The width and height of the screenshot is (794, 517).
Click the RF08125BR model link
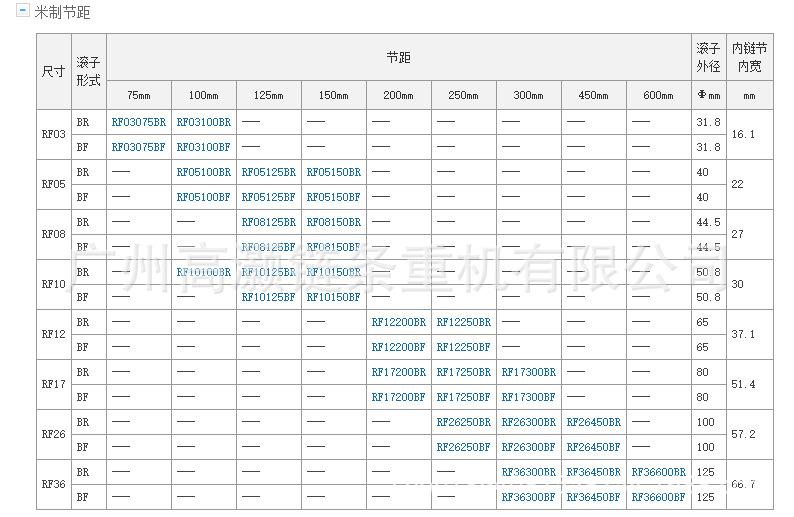(268, 222)
